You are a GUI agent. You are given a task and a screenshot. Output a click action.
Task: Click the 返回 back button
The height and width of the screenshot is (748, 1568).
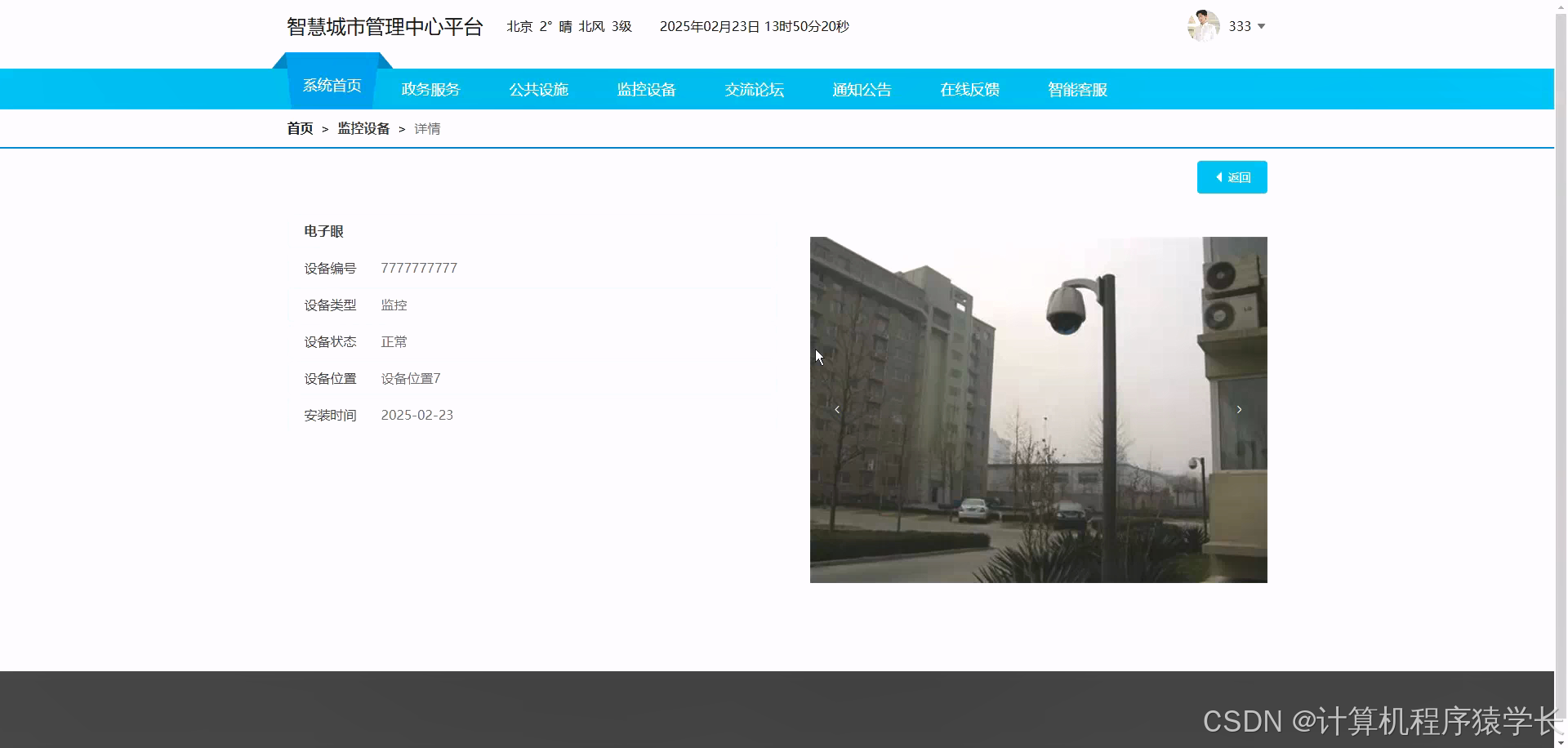click(1232, 177)
